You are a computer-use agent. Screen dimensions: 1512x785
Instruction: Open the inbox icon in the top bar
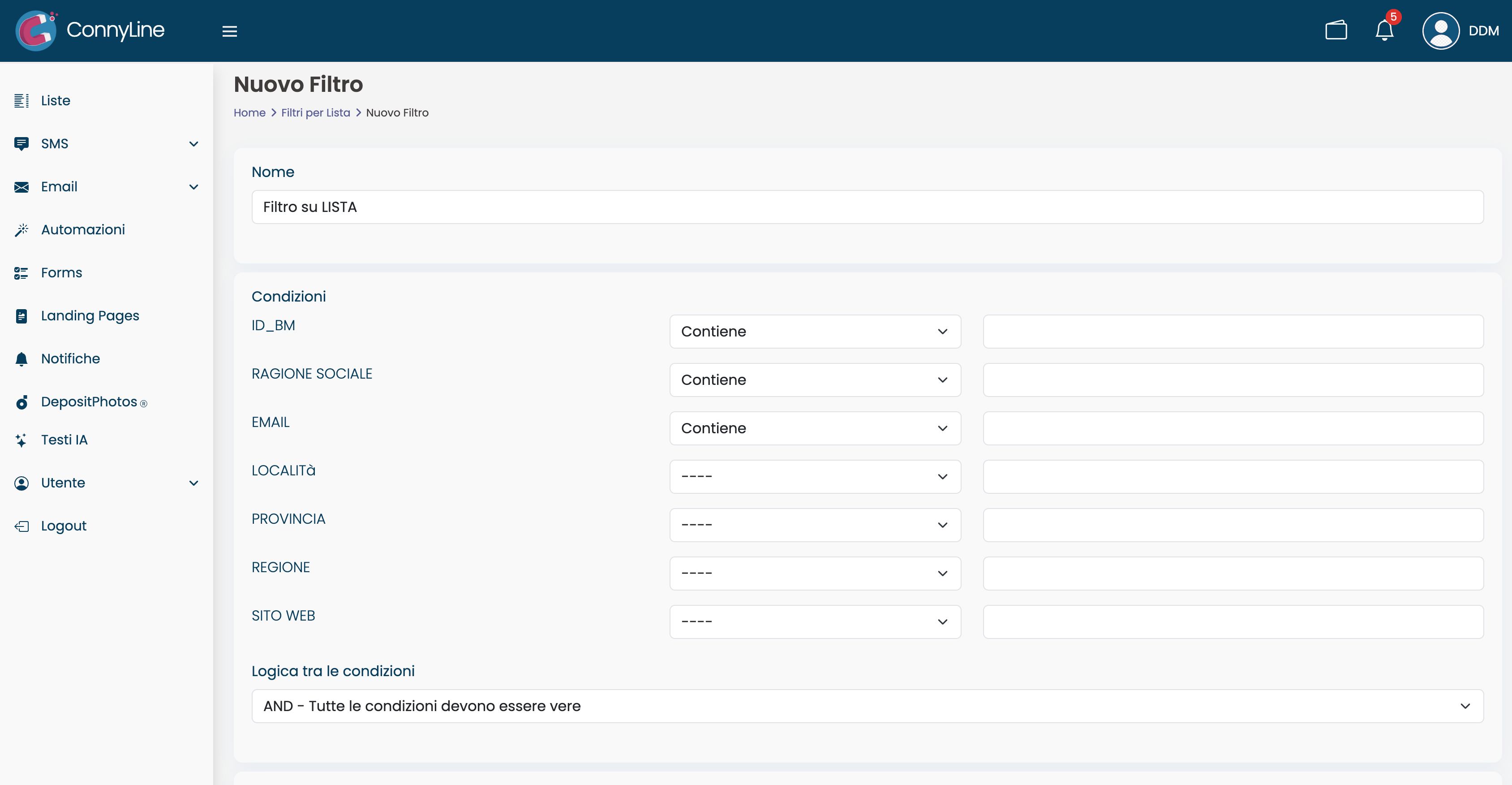(x=1336, y=30)
